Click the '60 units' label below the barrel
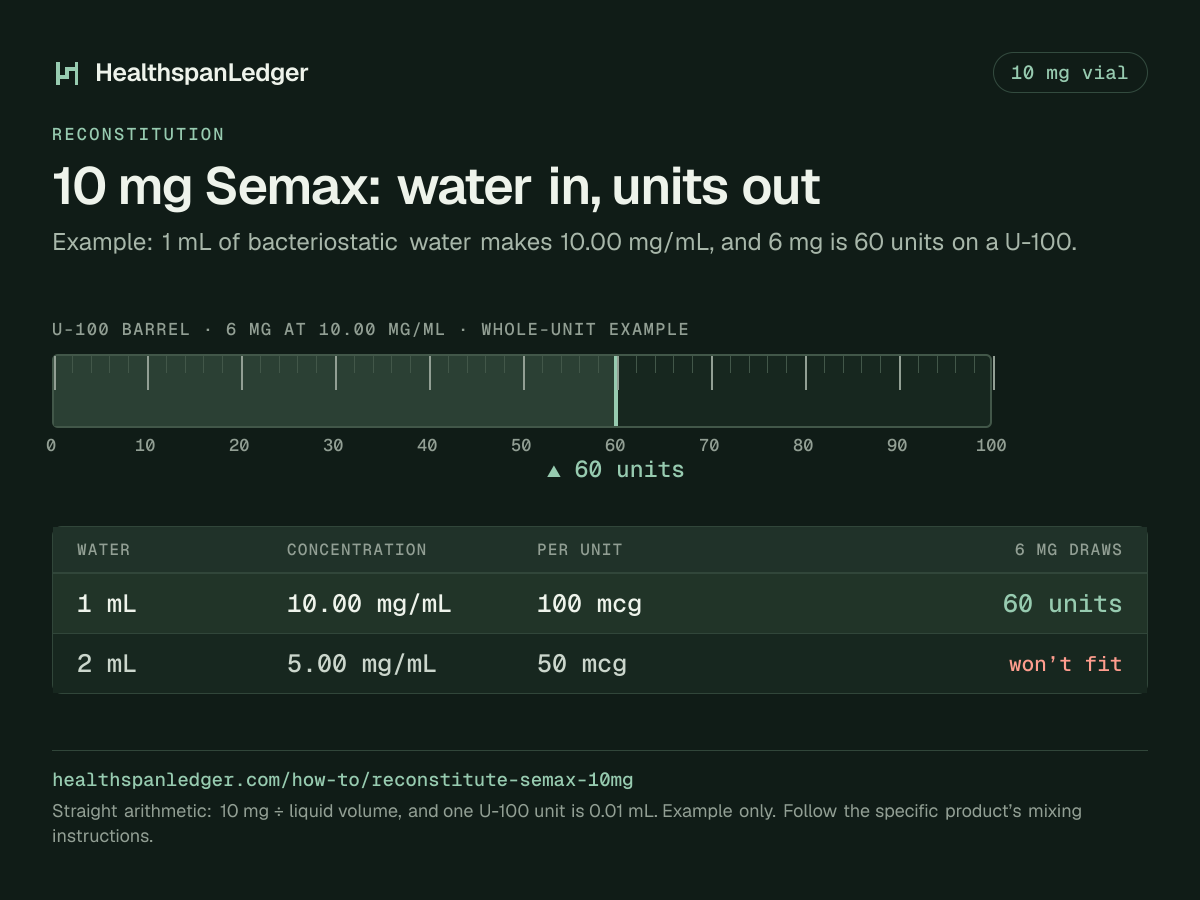Image resolution: width=1200 pixels, height=900 pixels. 629,470
